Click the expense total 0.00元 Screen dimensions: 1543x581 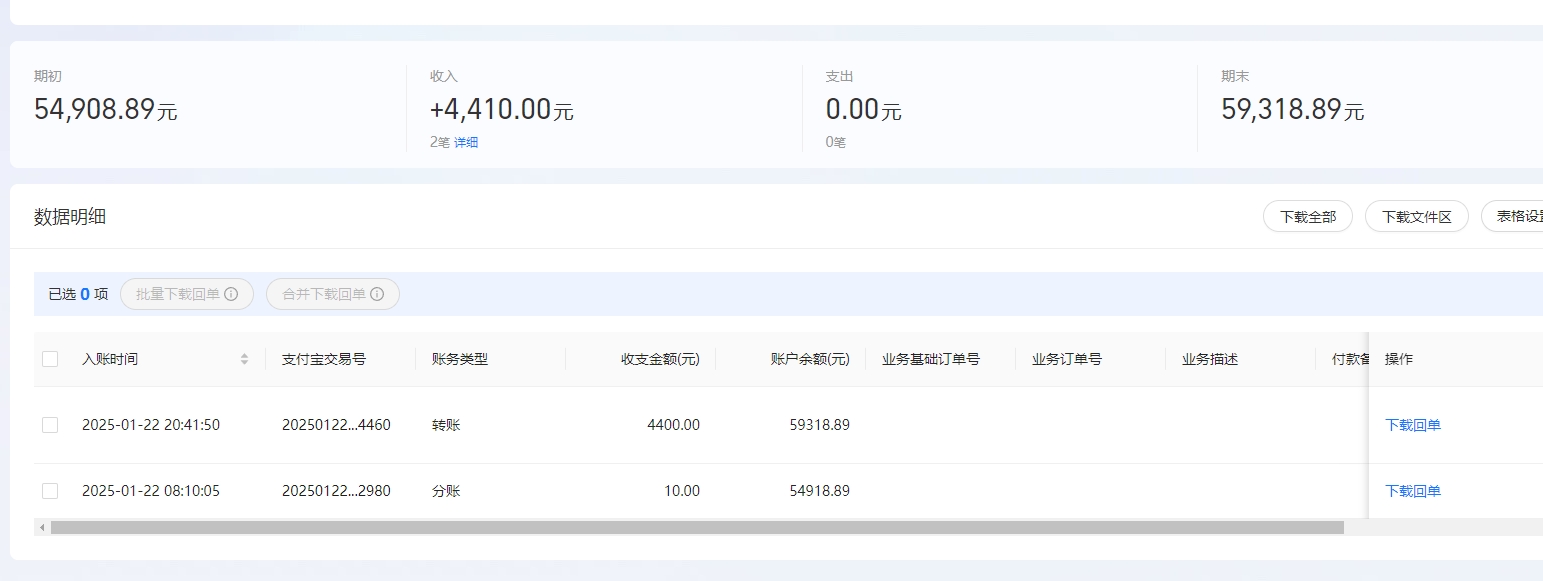tap(864, 109)
